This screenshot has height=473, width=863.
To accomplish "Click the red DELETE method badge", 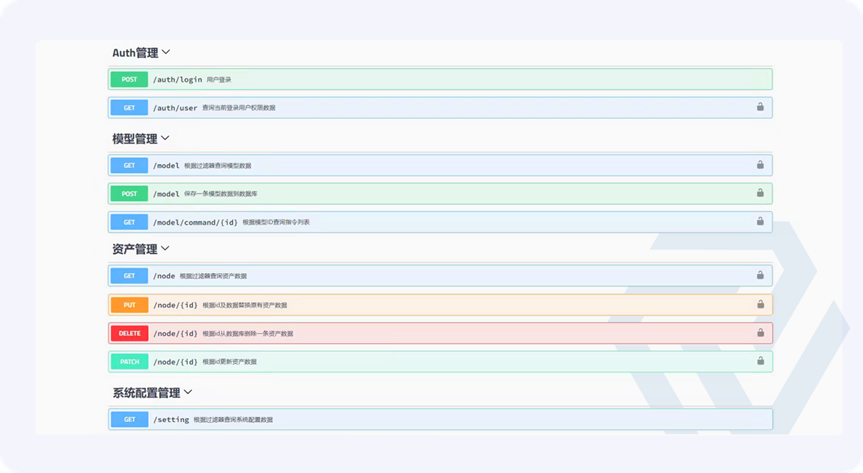I will (x=129, y=333).
